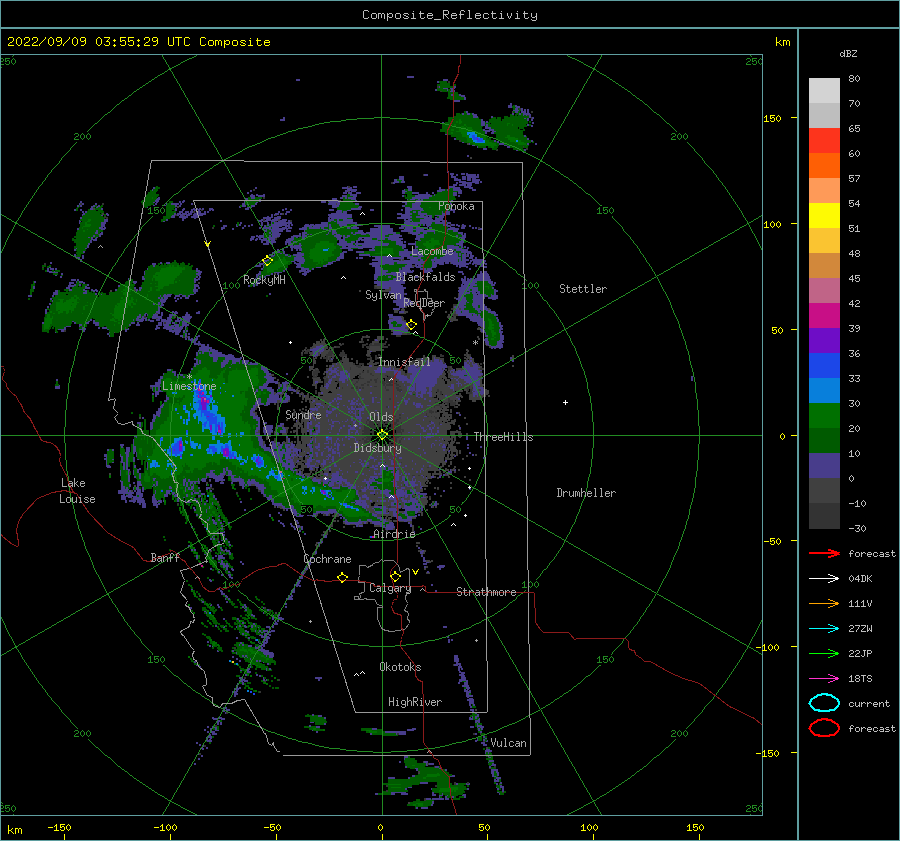Click the Stettler town label

pos(583,289)
